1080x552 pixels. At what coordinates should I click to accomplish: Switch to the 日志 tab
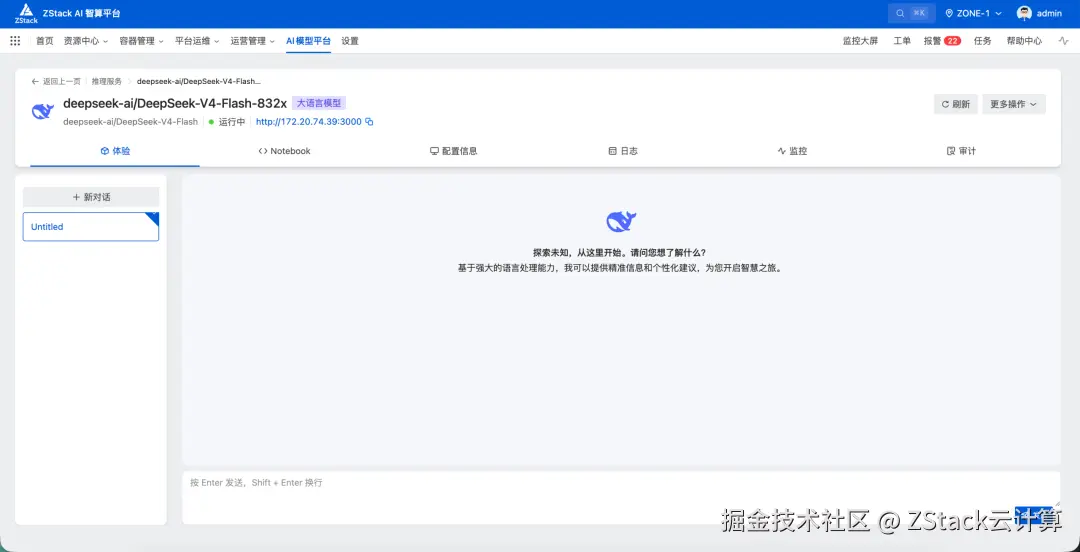coord(623,151)
